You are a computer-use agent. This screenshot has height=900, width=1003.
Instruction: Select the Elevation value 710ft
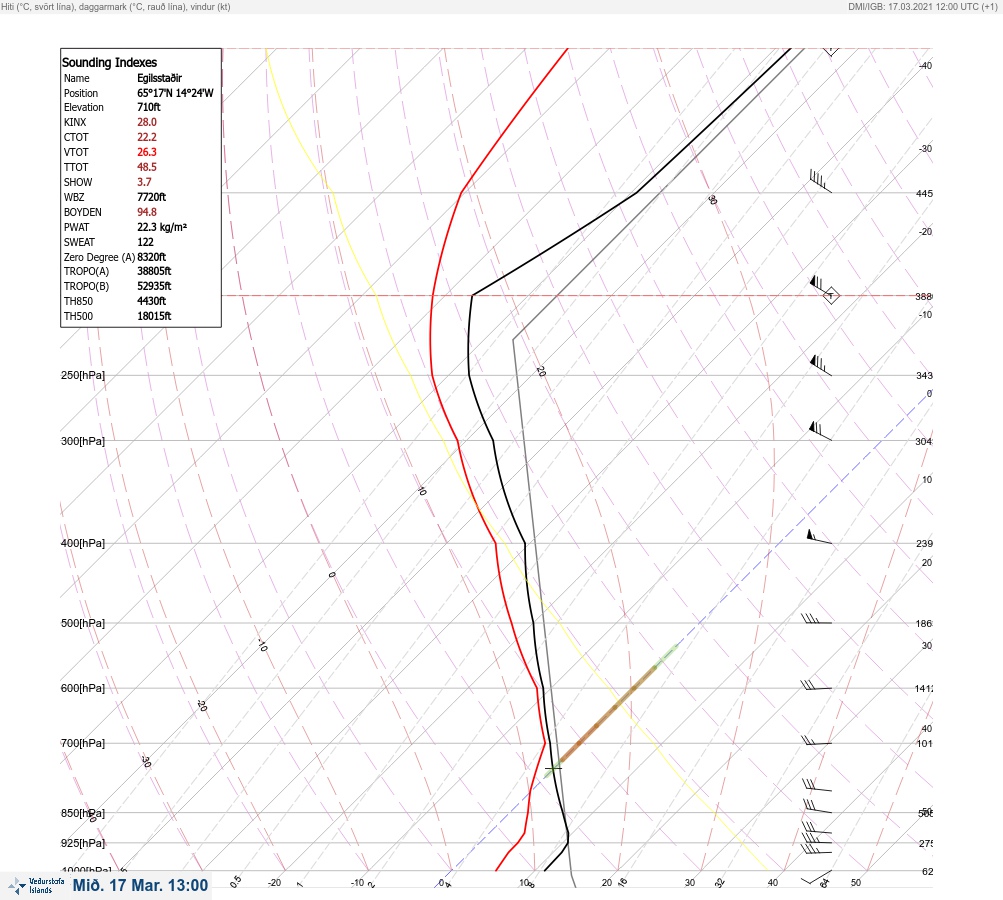click(x=148, y=107)
